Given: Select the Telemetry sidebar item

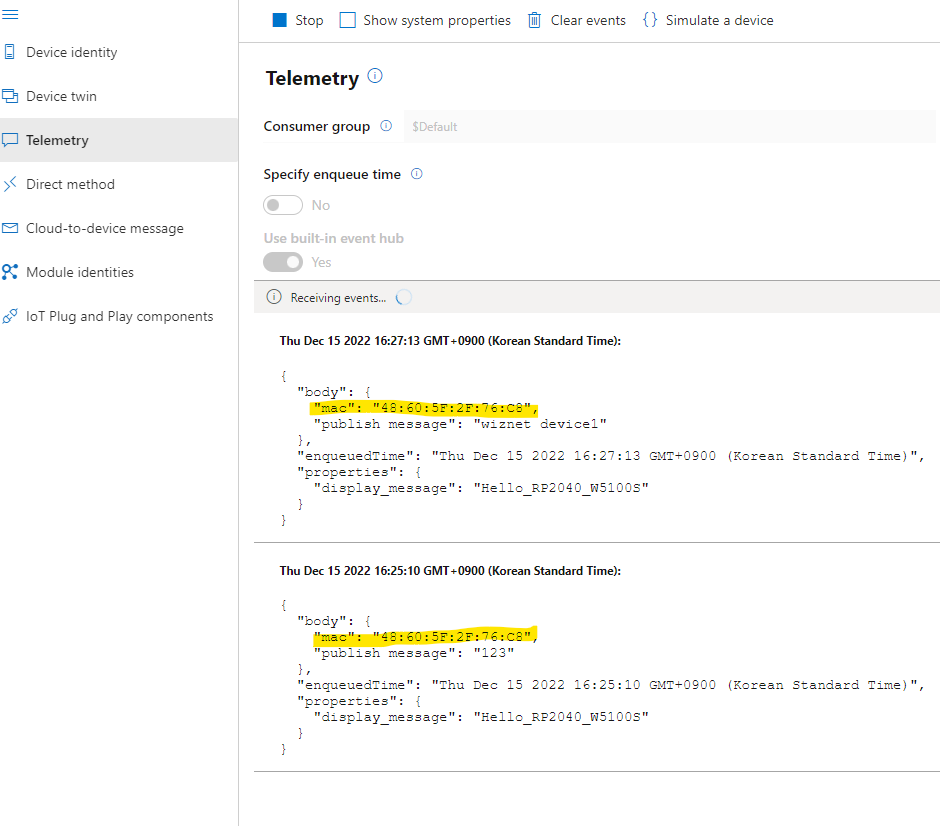Looking at the screenshot, I should click(119, 140).
